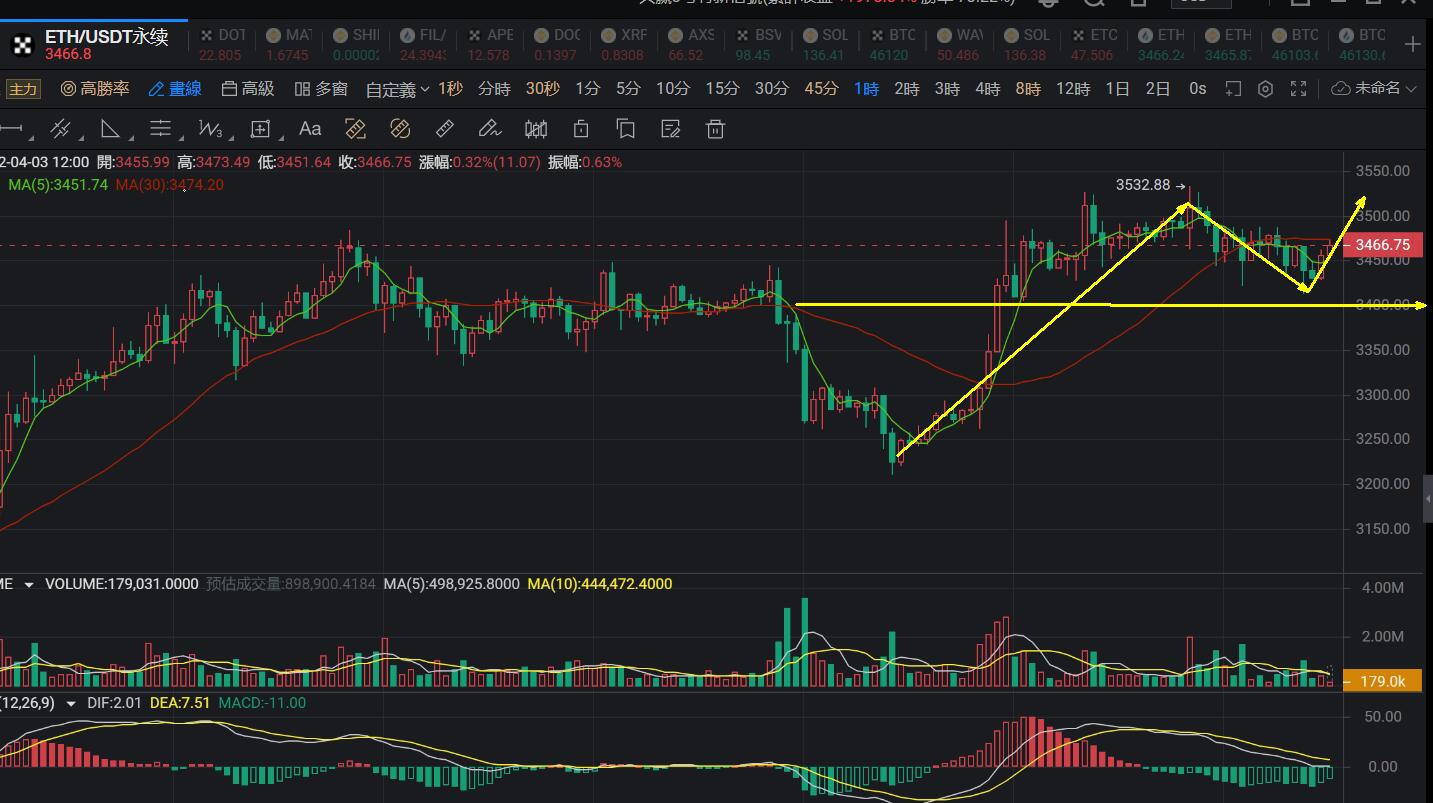The height and width of the screenshot is (803, 1433).
Task: Open the VOLUME indicator dropdown arrow
Action: (x=29, y=584)
